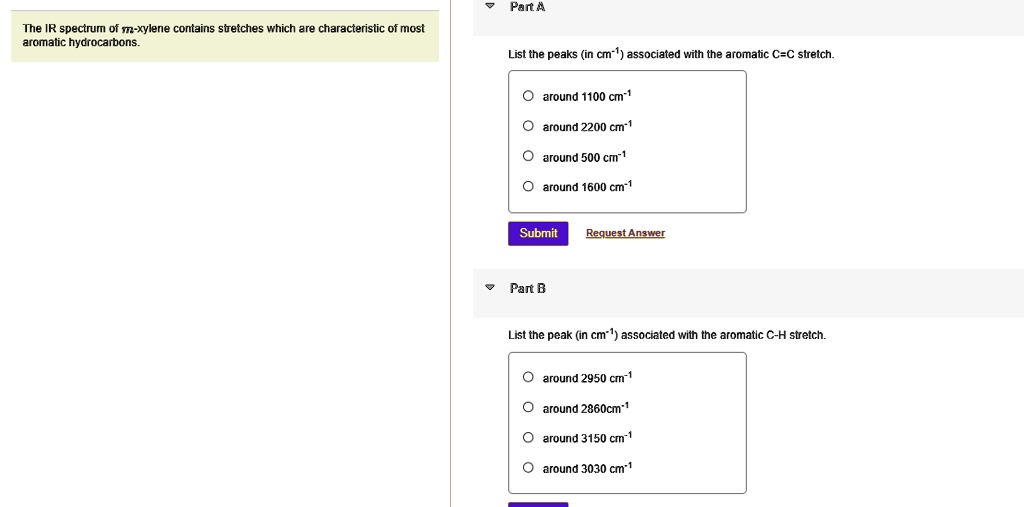The image size is (1024, 507).
Task: Collapse Part A using its triangle arrow
Action: click(x=489, y=7)
